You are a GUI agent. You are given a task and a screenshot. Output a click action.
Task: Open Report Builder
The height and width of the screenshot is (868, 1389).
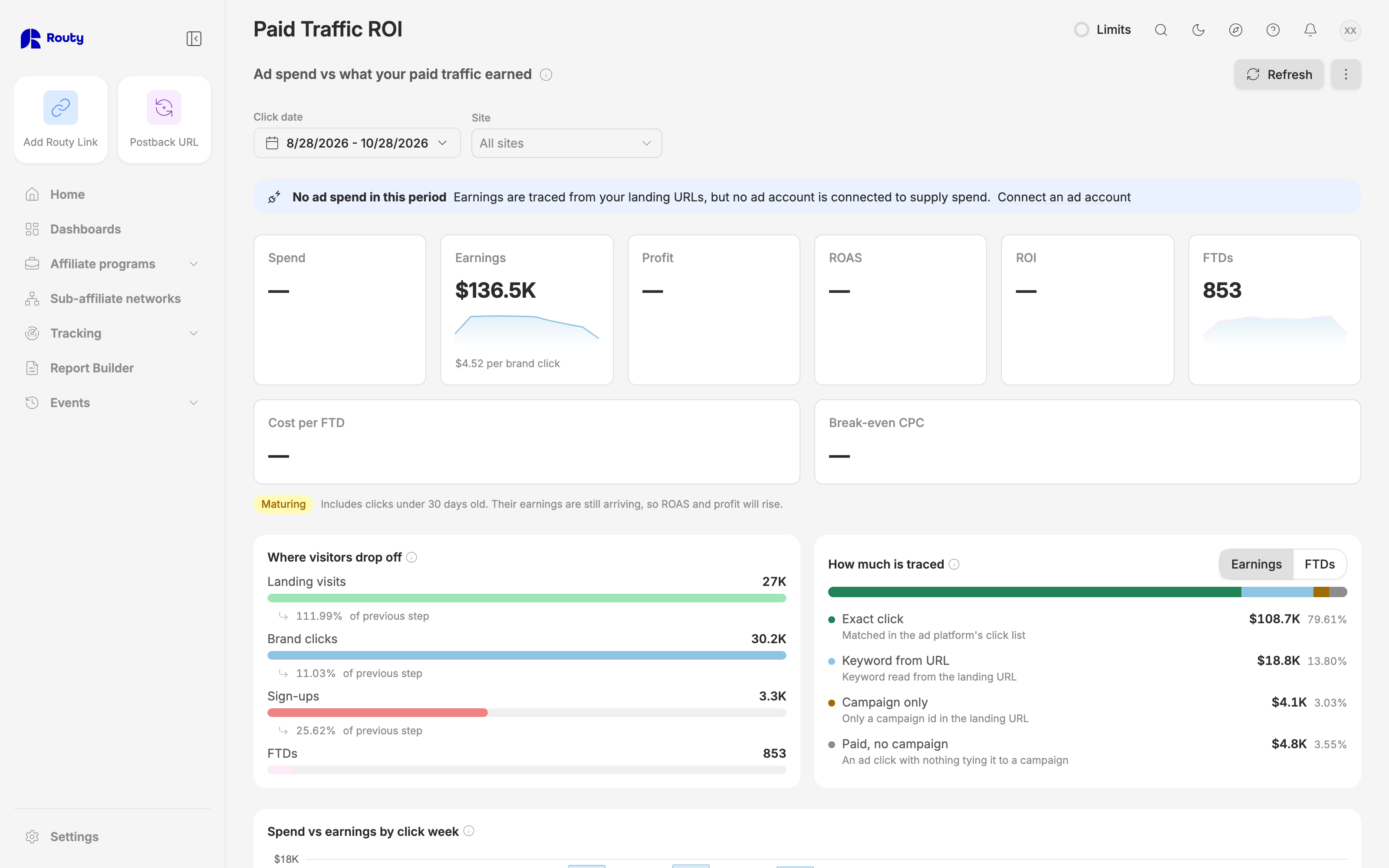pyautogui.click(x=112, y=368)
